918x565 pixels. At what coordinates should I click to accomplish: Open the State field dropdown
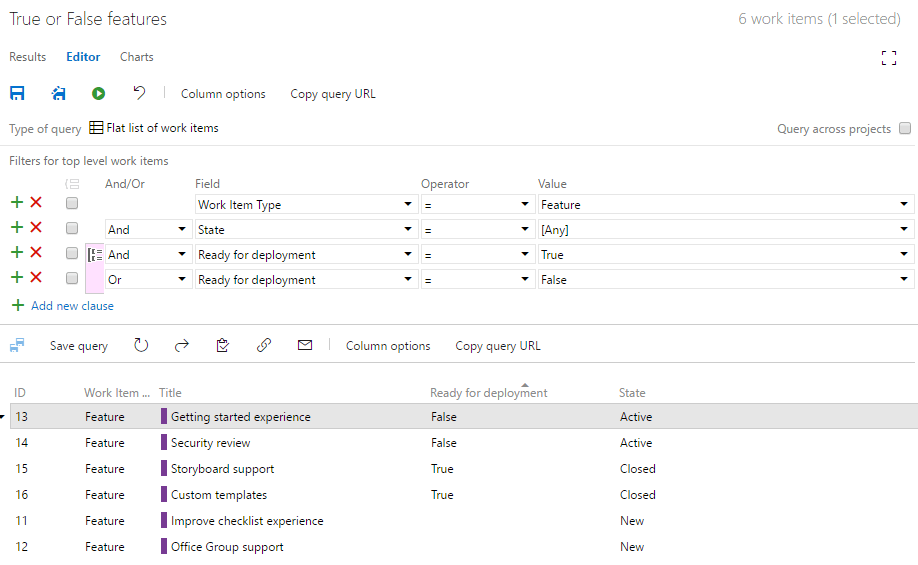(408, 230)
